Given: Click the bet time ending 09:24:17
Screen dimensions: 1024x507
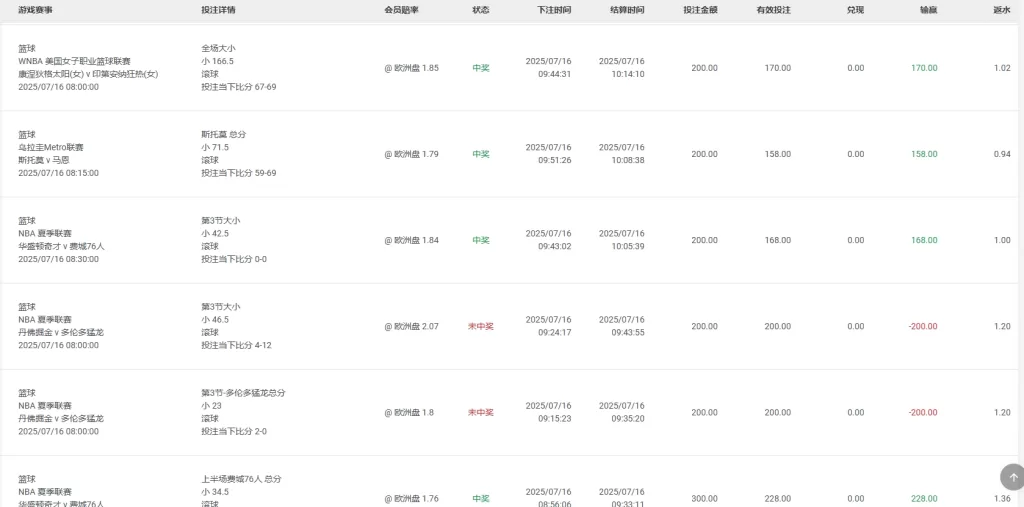Looking at the screenshot, I should [x=549, y=327].
